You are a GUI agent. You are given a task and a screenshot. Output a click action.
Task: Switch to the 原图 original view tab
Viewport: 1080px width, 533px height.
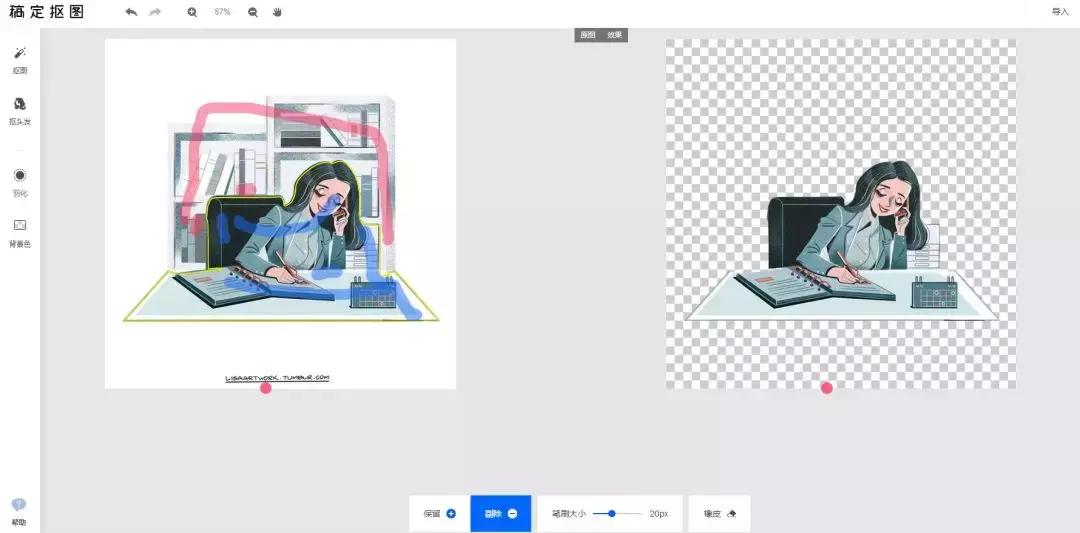coord(588,35)
